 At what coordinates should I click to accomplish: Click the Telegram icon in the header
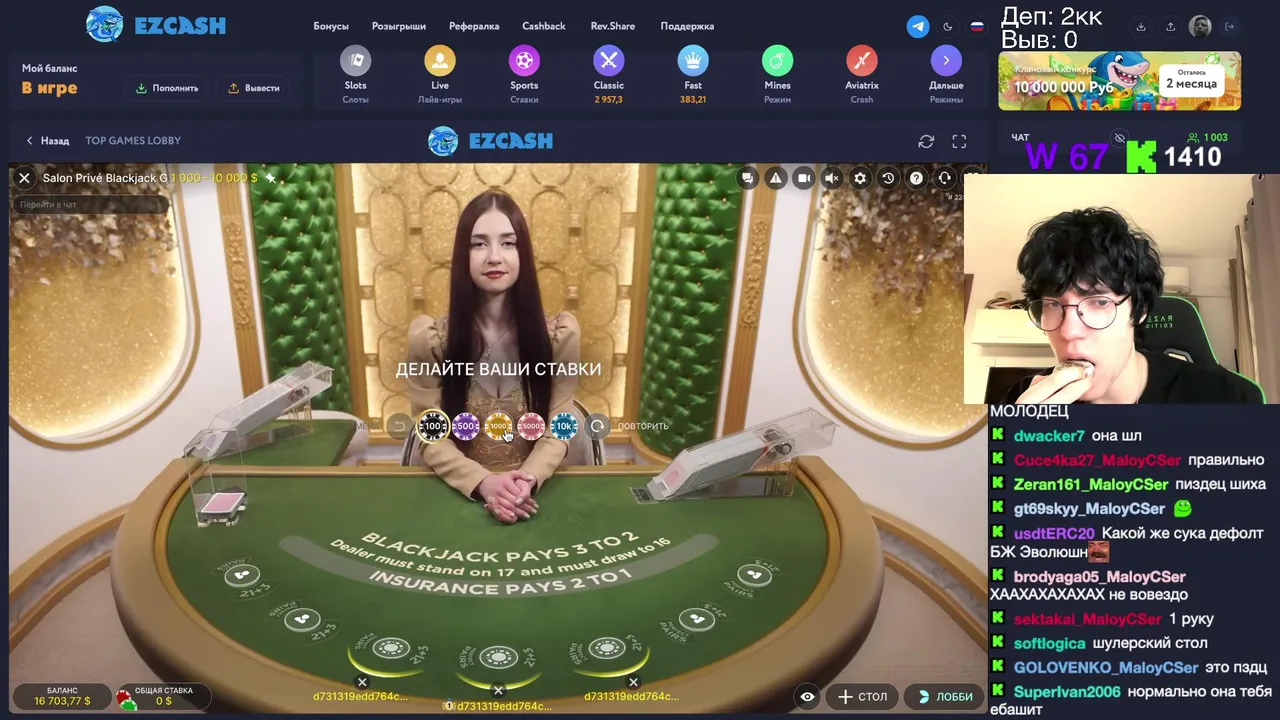[x=918, y=27]
